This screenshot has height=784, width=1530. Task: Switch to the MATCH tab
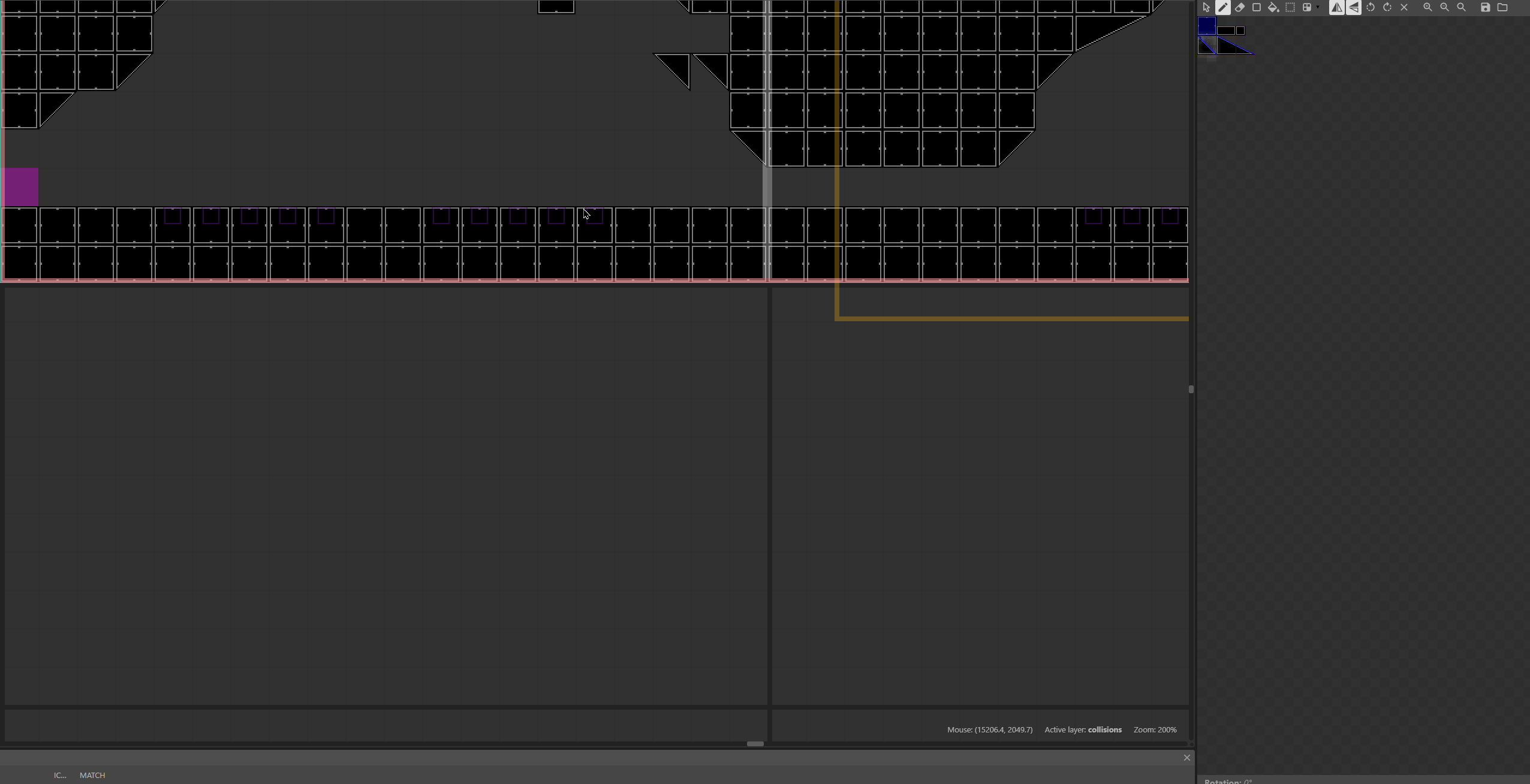pyautogui.click(x=91, y=774)
